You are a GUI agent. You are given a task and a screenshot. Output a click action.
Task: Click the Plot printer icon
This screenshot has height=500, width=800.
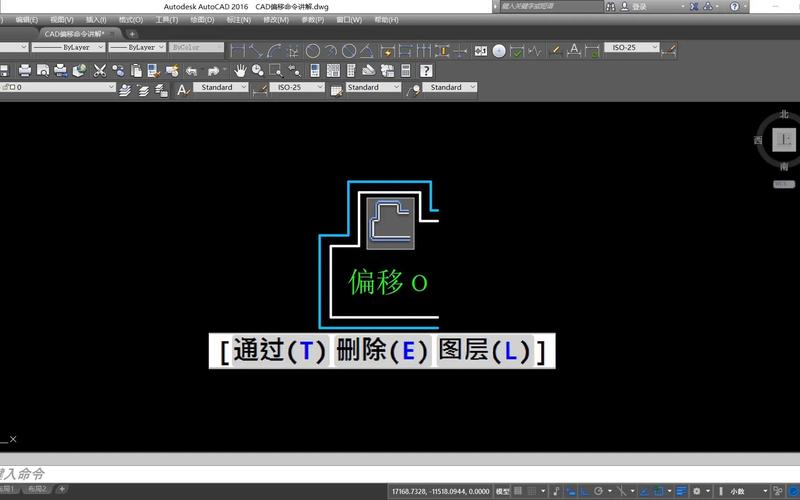coord(26,70)
